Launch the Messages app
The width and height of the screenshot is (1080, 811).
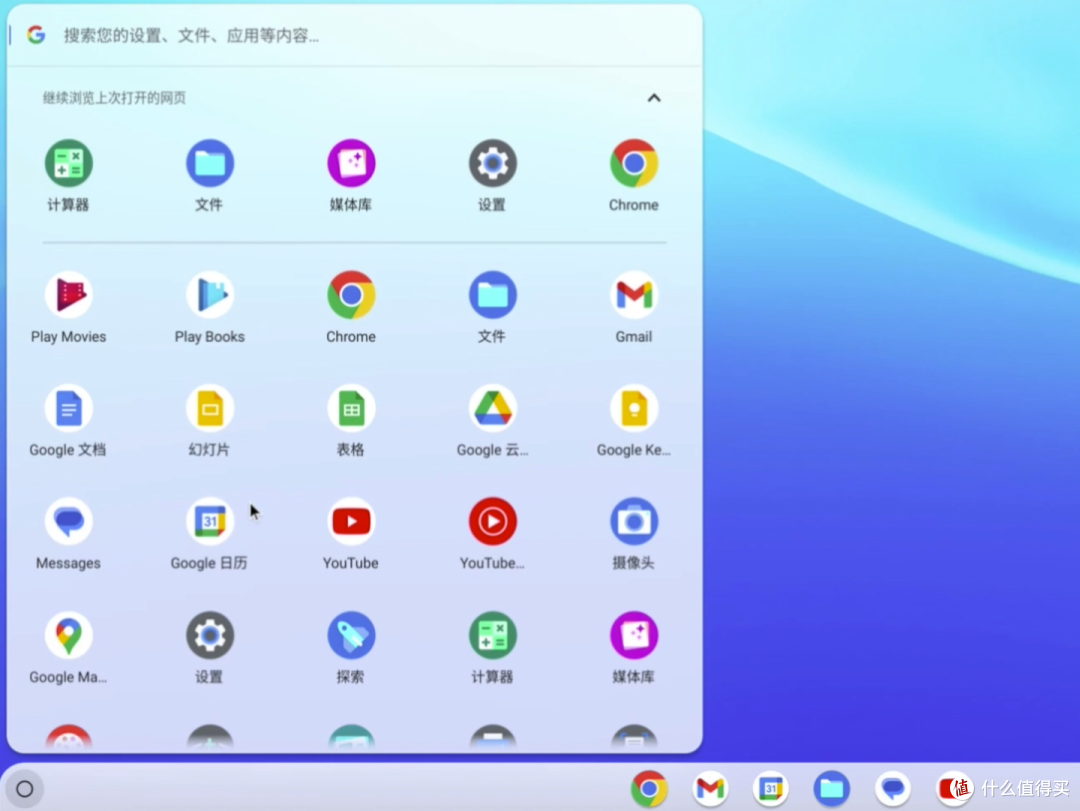point(68,521)
